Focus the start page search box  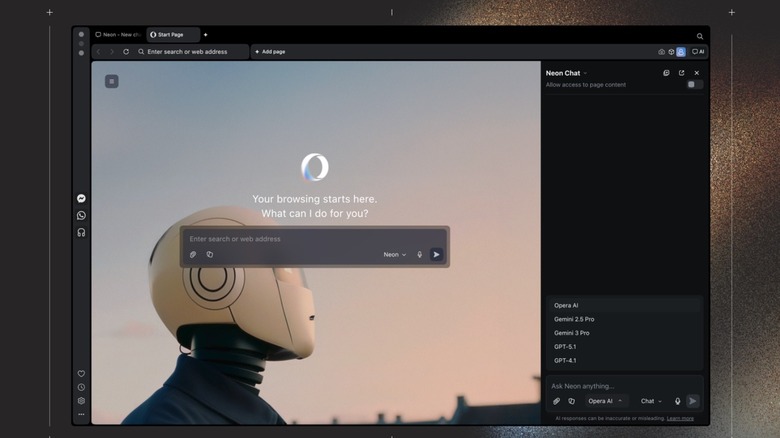(315, 239)
